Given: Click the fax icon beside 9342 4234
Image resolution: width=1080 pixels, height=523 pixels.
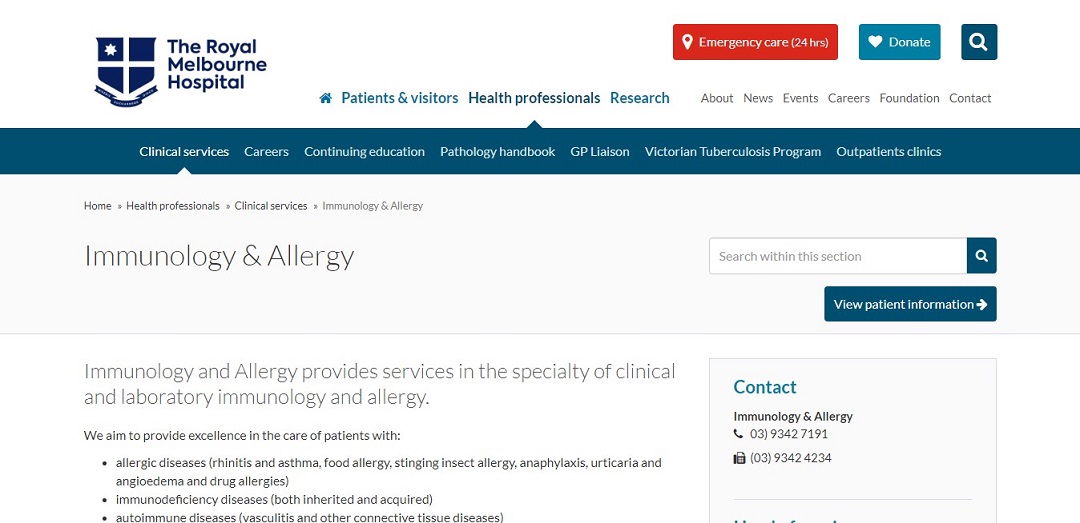Looking at the screenshot, I should pyautogui.click(x=739, y=458).
